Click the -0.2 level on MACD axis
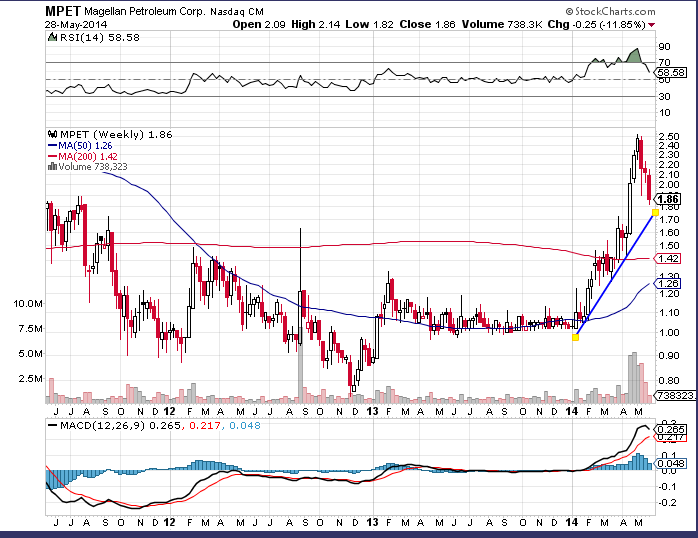The image size is (698, 538). [668, 502]
